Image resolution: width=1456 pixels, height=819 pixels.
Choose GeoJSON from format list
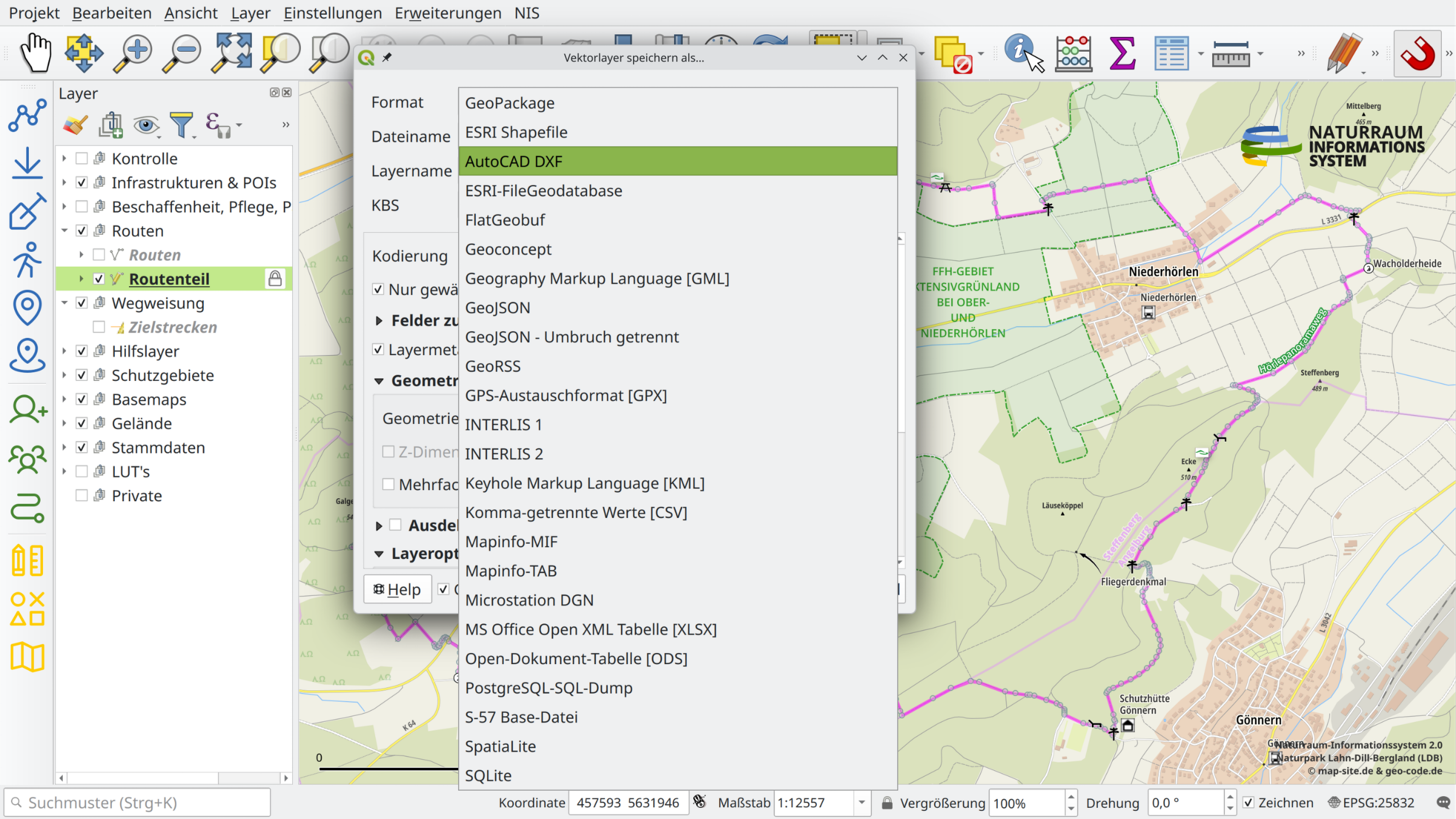(x=678, y=308)
